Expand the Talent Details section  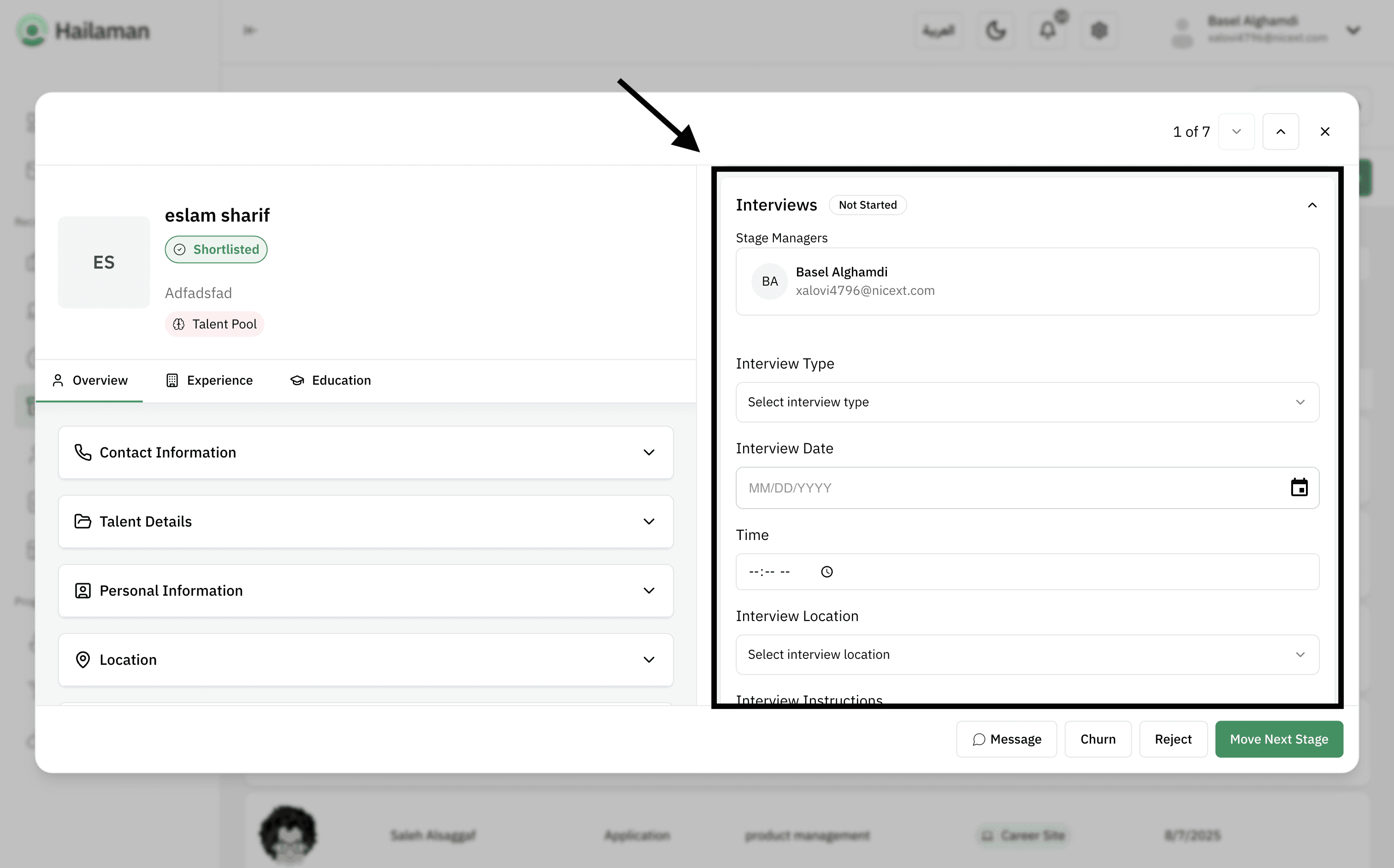click(x=365, y=521)
